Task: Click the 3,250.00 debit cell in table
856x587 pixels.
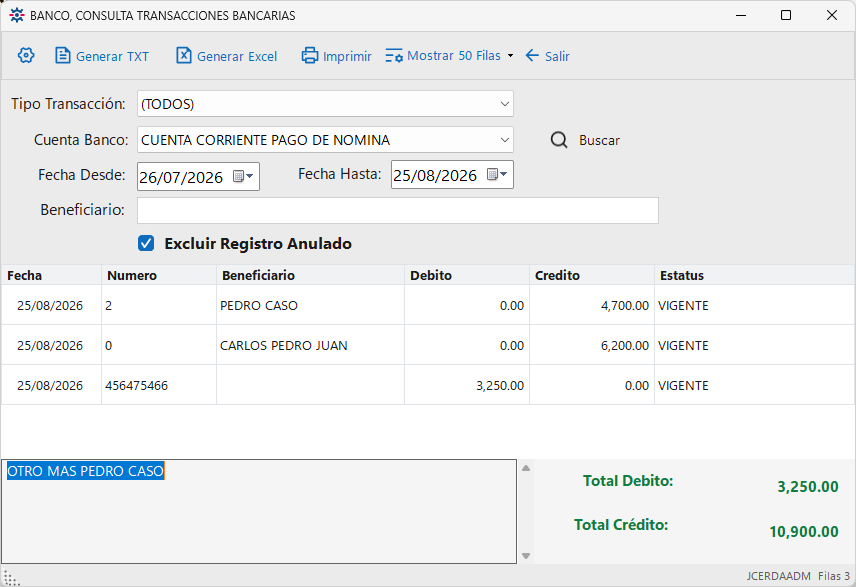Action: tap(467, 386)
